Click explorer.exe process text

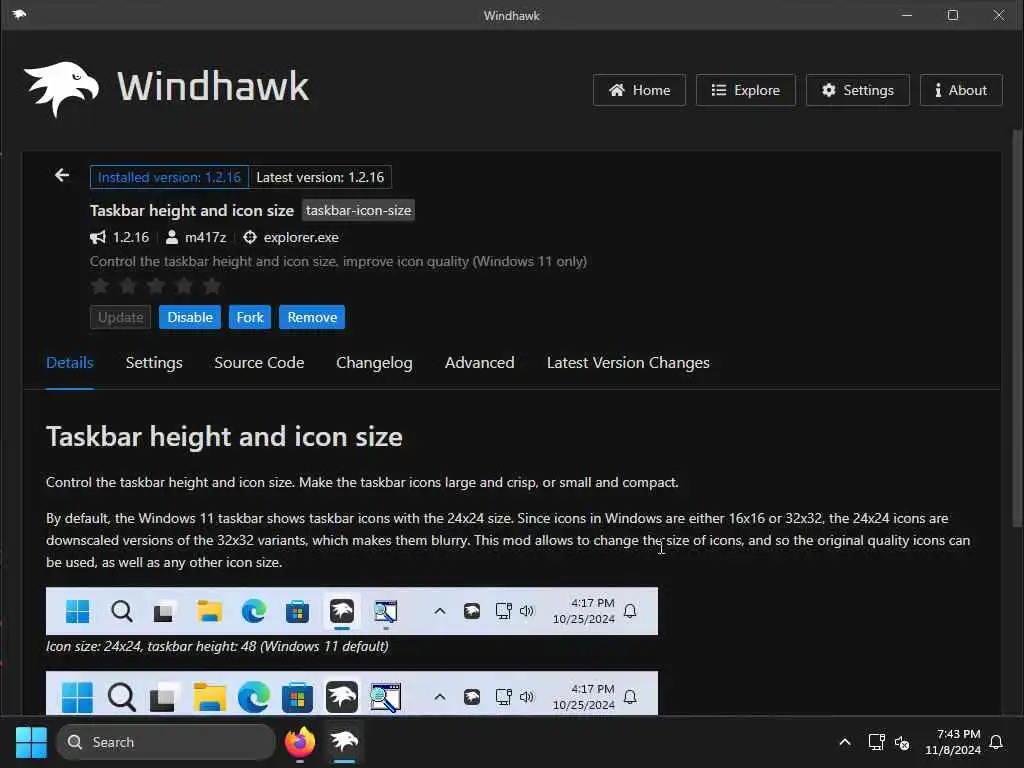click(301, 237)
